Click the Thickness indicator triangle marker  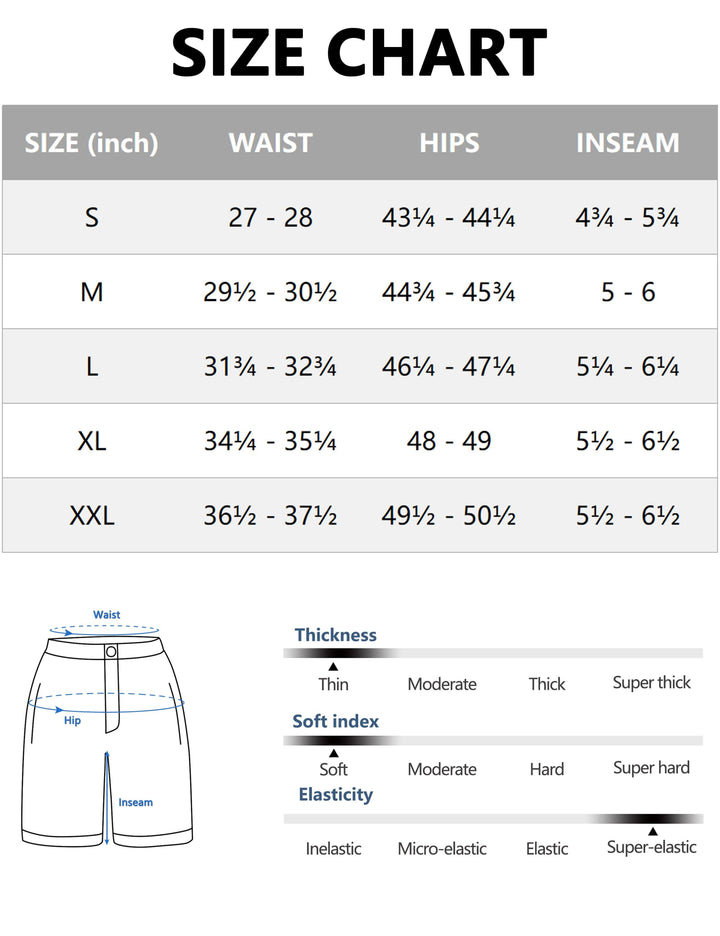[333, 666]
